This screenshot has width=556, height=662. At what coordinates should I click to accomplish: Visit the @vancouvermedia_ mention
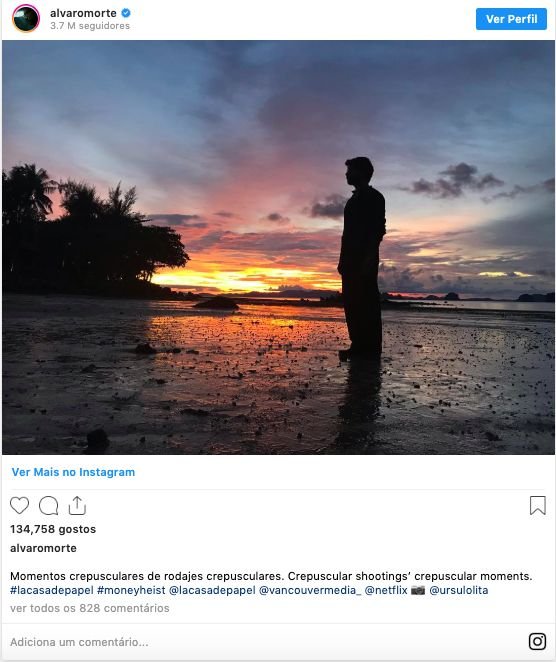pyautogui.click(x=310, y=590)
